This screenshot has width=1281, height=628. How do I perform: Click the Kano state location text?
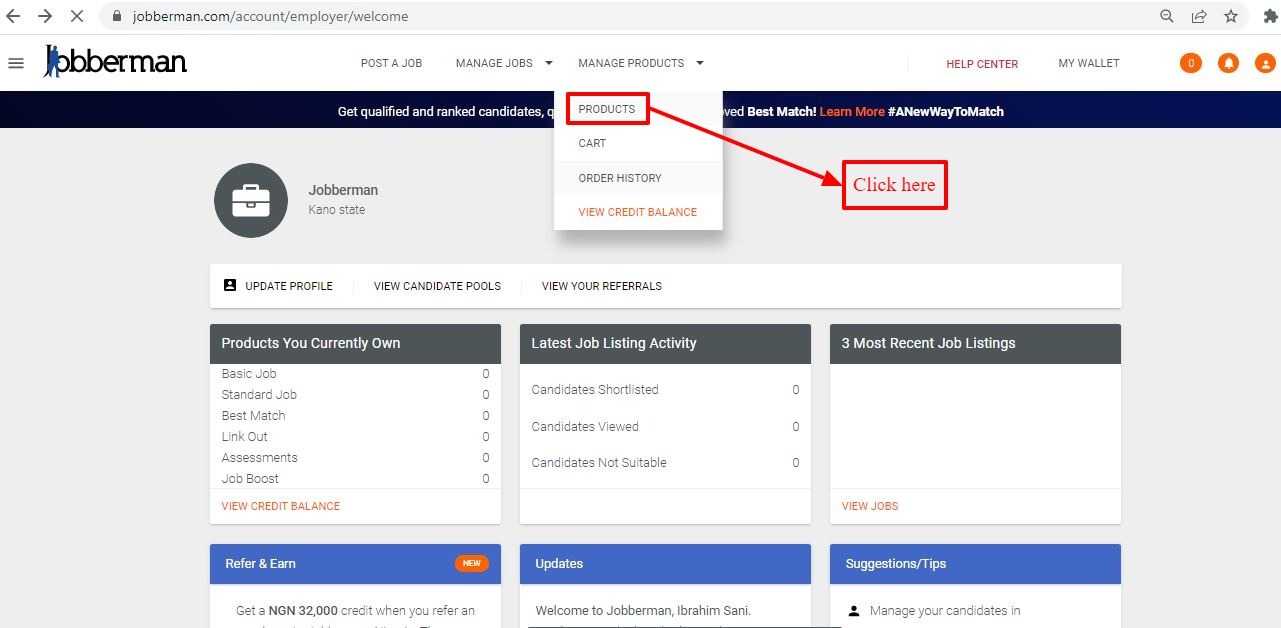point(337,210)
